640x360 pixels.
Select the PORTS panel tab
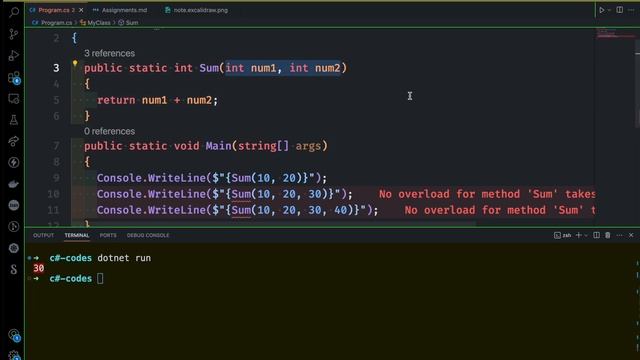click(108, 236)
